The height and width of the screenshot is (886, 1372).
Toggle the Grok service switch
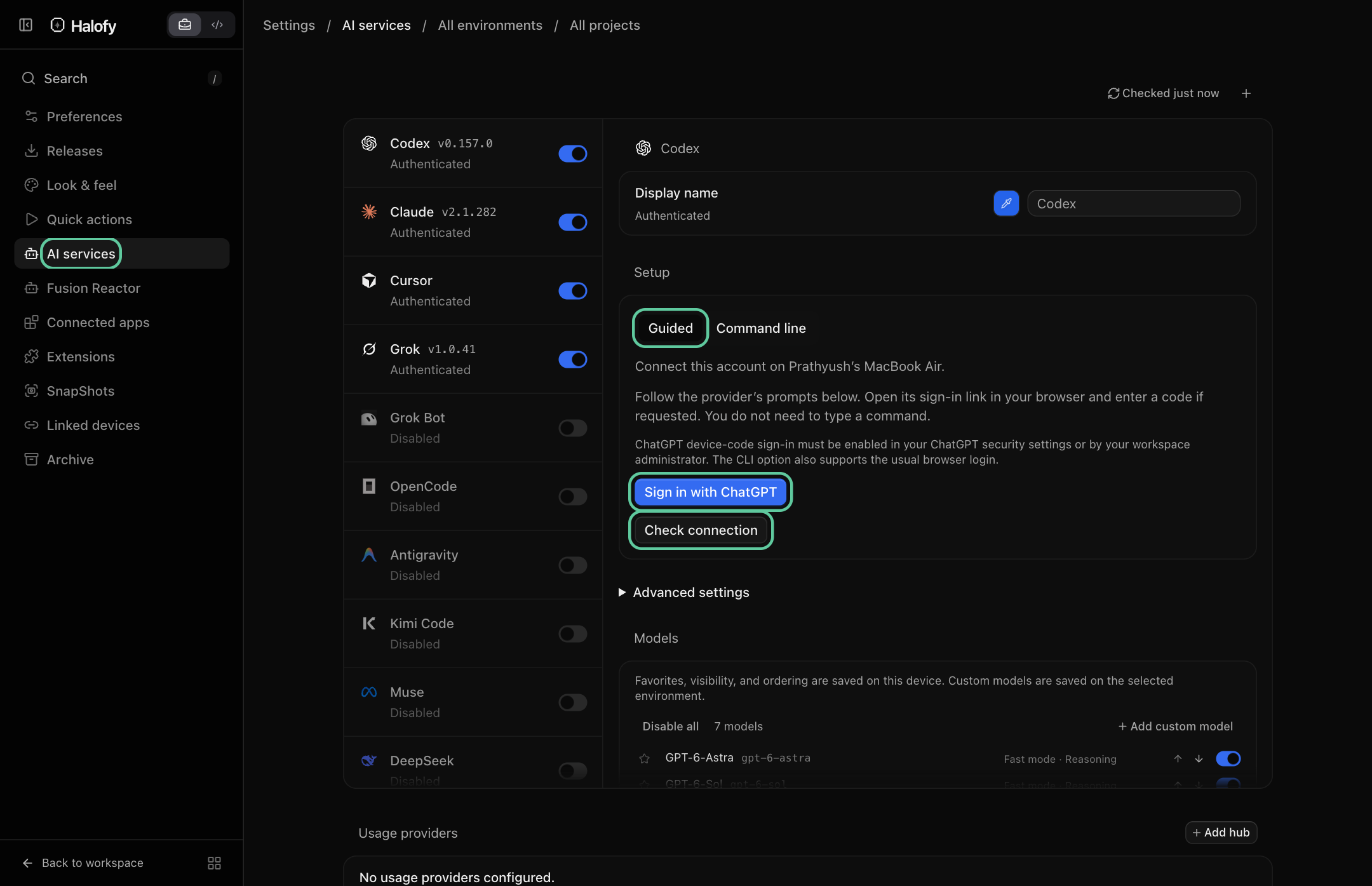click(572, 359)
